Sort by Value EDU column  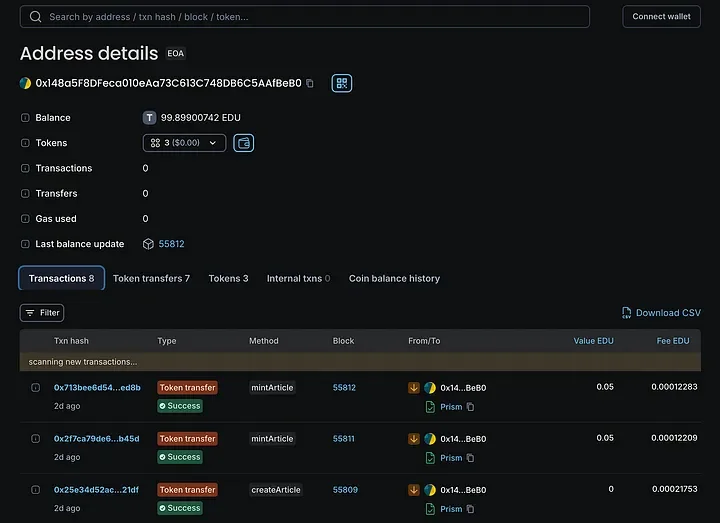tap(593, 341)
